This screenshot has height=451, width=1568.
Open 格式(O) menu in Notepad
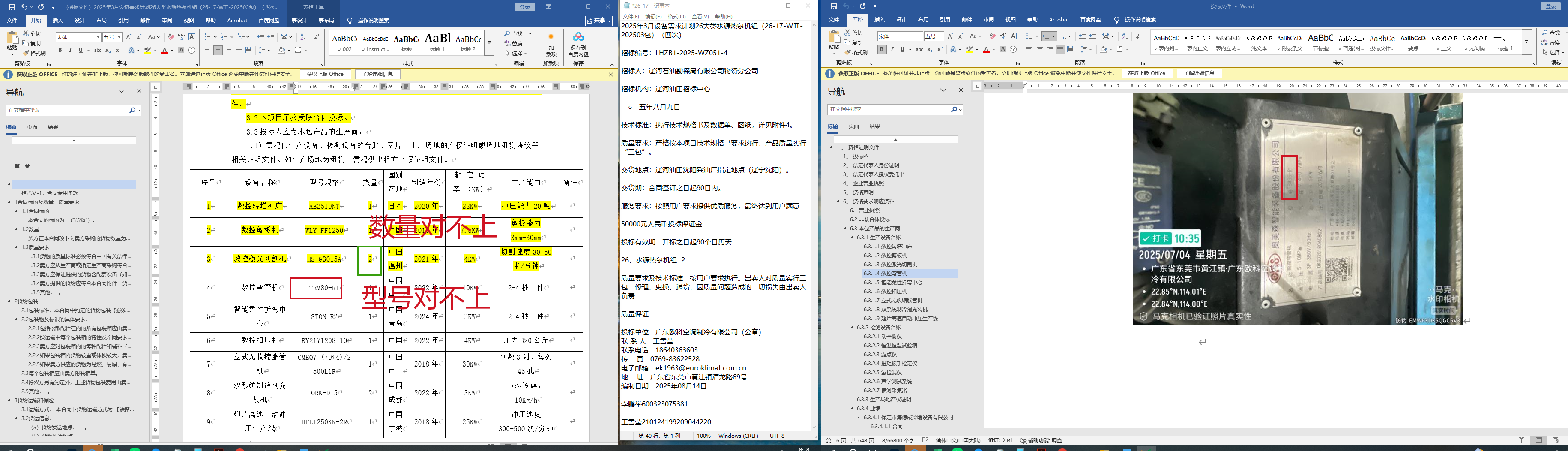(x=676, y=16)
